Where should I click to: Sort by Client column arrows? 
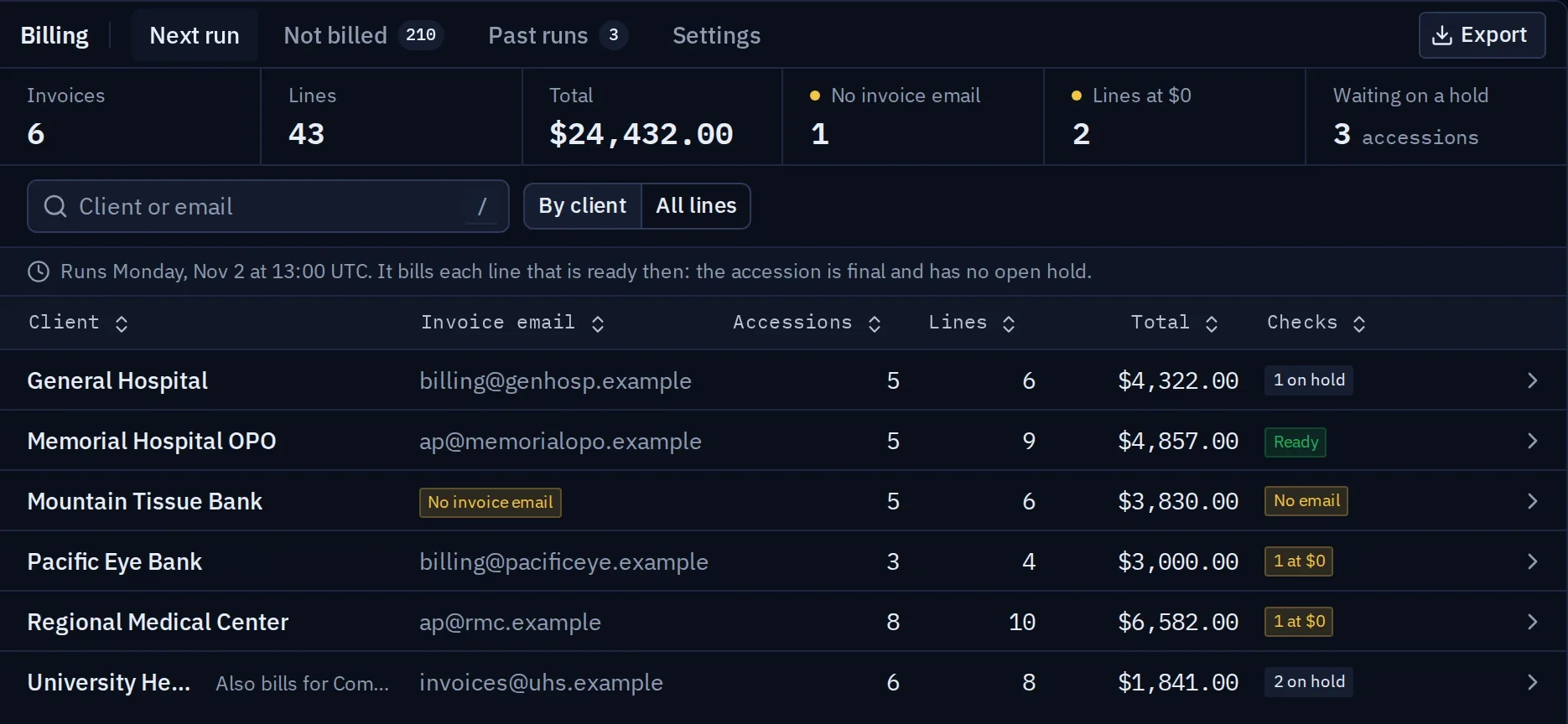click(x=122, y=323)
